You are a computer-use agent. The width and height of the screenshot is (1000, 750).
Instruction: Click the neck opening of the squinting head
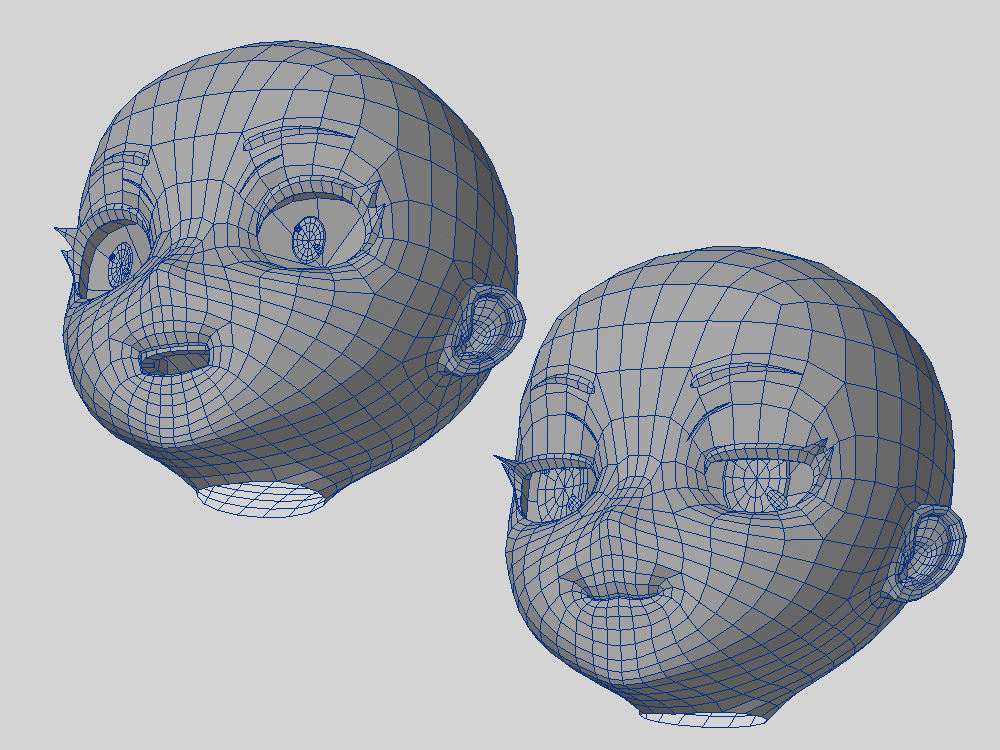click(x=706, y=717)
